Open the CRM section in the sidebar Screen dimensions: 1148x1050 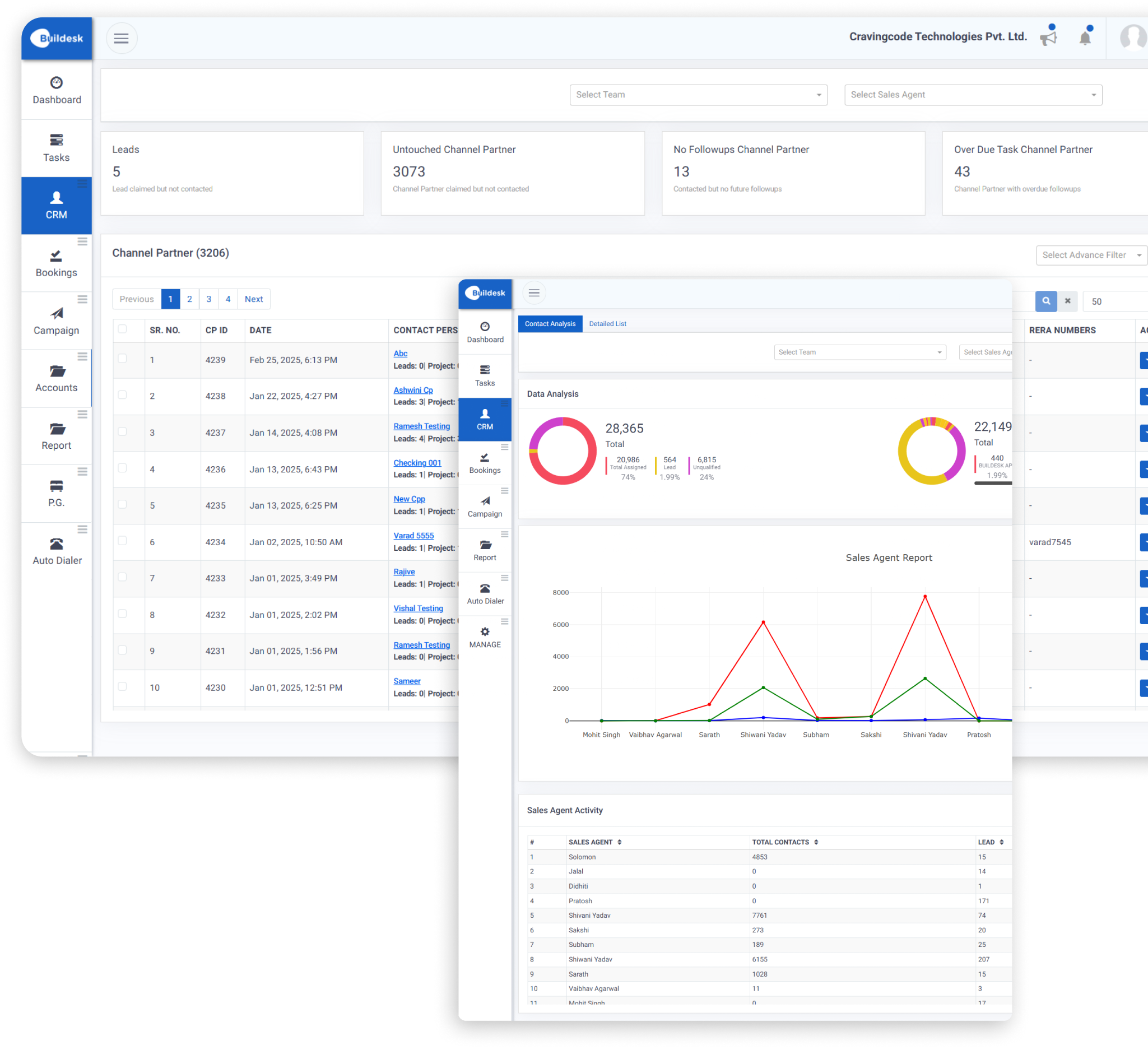tap(57, 205)
